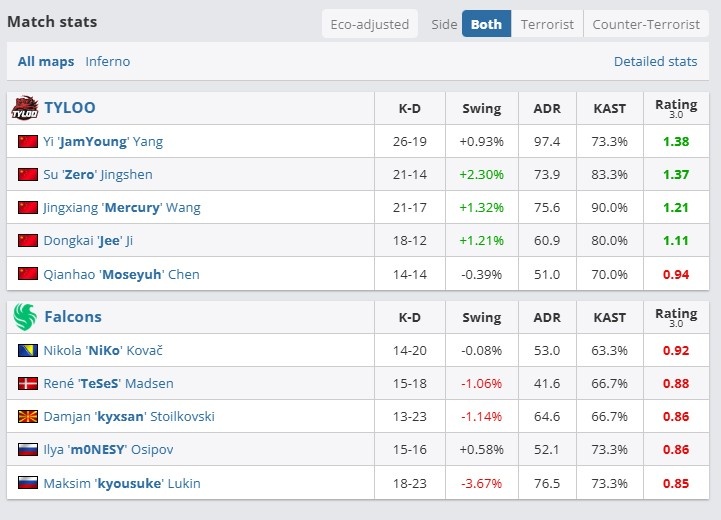Image resolution: width=721 pixels, height=520 pixels.
Task: Switch side filter to Terrorist
Action: click(547, 24)
